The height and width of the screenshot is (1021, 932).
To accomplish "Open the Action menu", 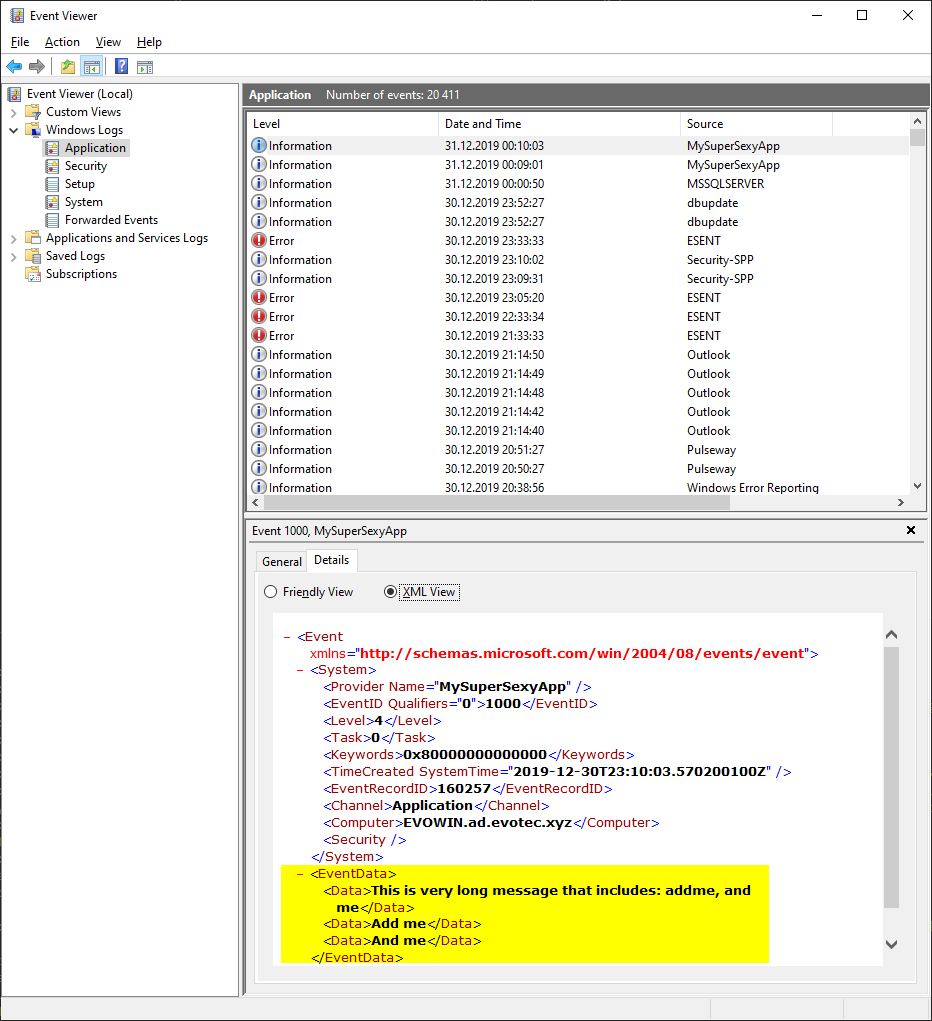I will (x=62, y=42).
